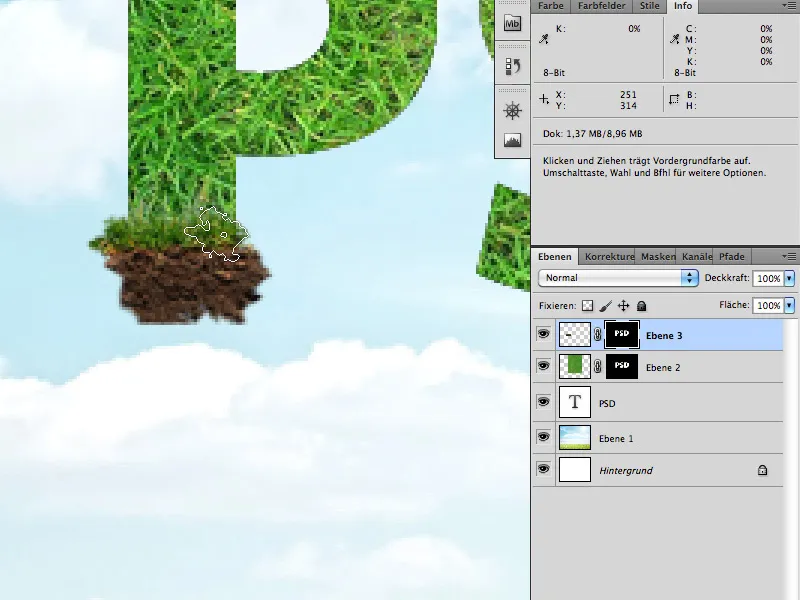Click the Fläche percentage field

point(768,305)
